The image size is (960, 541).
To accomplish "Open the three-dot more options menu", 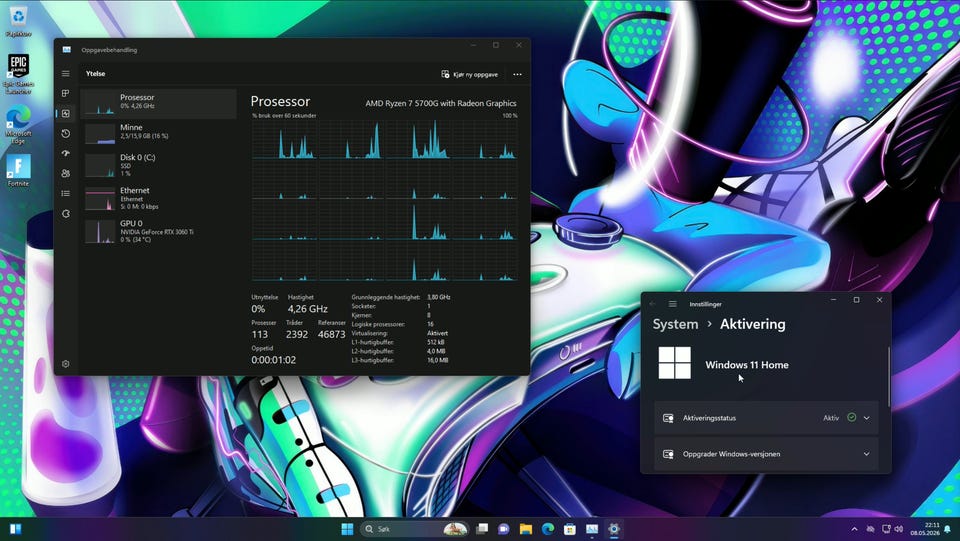I will click(517, 75).
